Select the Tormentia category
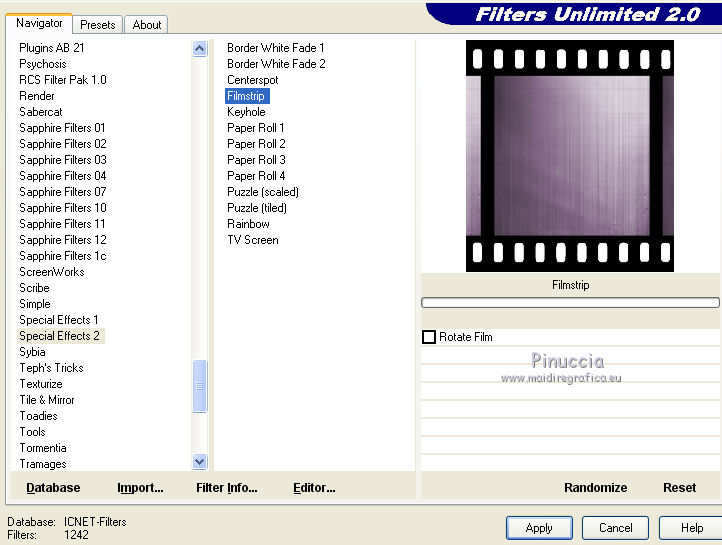722x545 pixels. pos(43,448)
